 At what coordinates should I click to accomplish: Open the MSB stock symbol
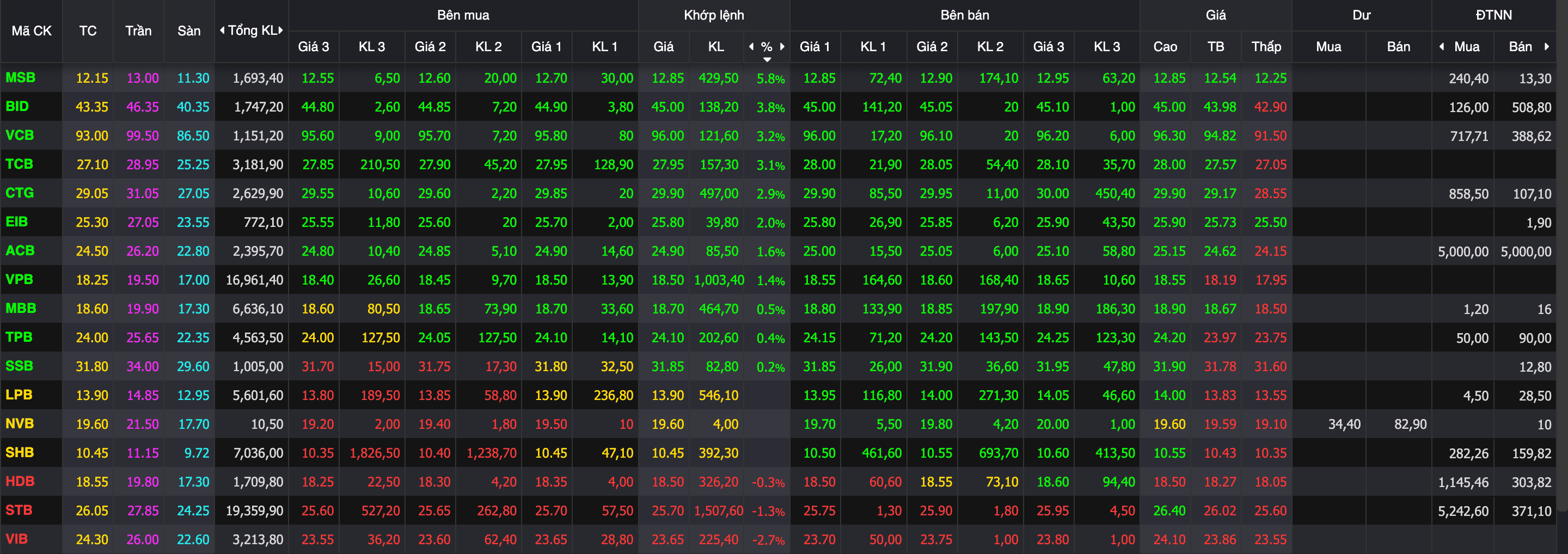tap(20, 77)
